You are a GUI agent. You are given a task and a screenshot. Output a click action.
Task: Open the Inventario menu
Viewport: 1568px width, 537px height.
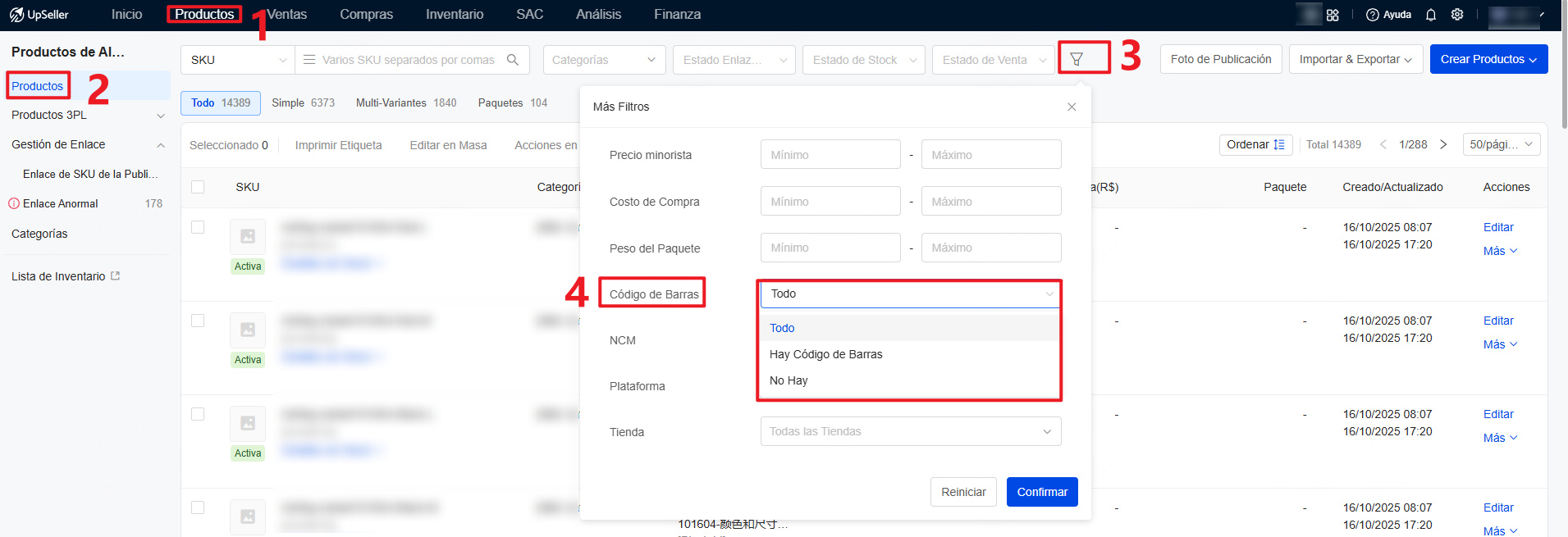tap(454, 15)
